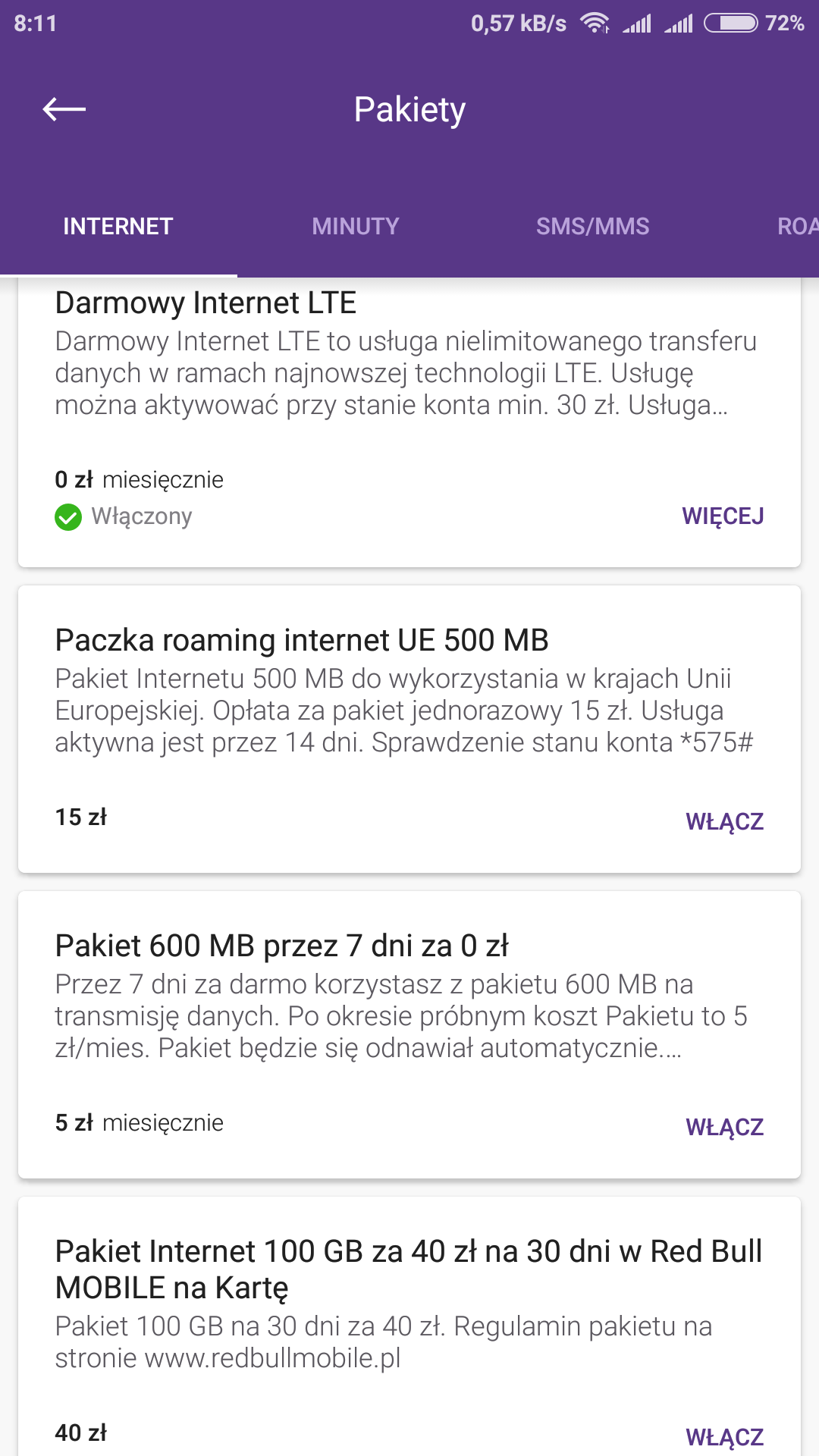Image resolution: width=819 pixels, height=1456 pixels.
Task: Tap the Wi-Fi status icon
Action: click(x=595, y=24)
